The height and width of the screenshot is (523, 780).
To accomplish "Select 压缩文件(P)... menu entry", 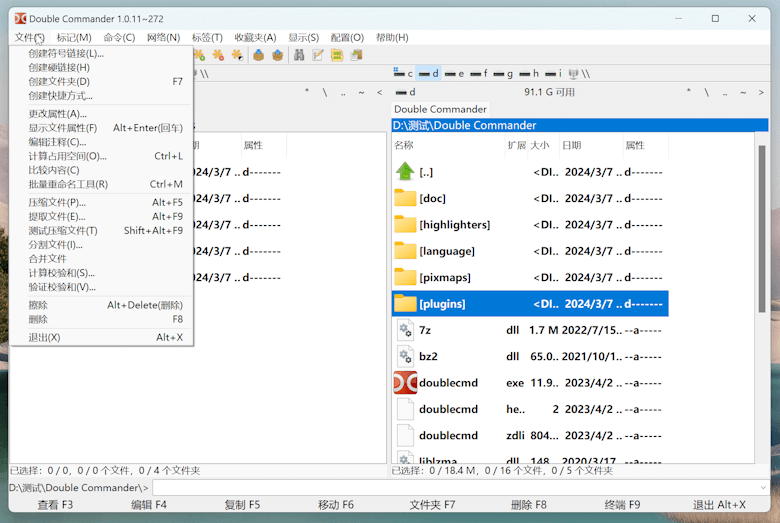I will point(101,202).
